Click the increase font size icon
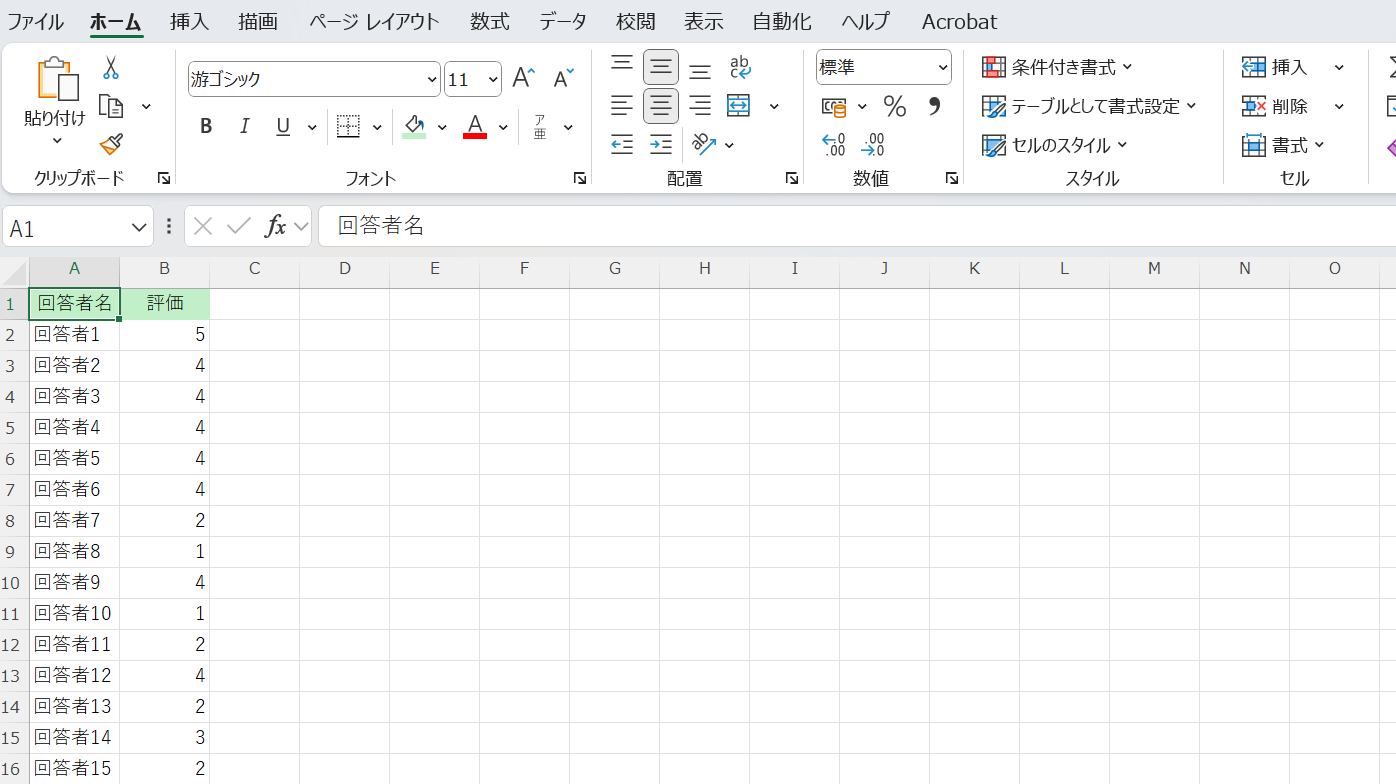Screen dimensions: 1396x784 [523, 78]
